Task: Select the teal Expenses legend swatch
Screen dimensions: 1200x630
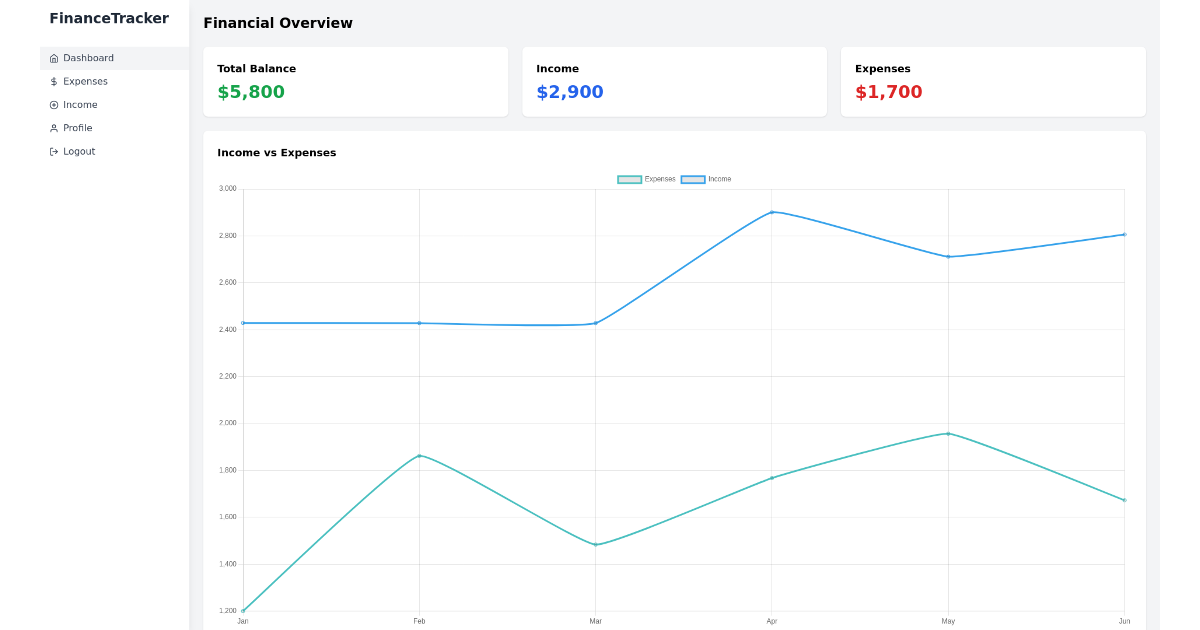Action: [631, 178]
